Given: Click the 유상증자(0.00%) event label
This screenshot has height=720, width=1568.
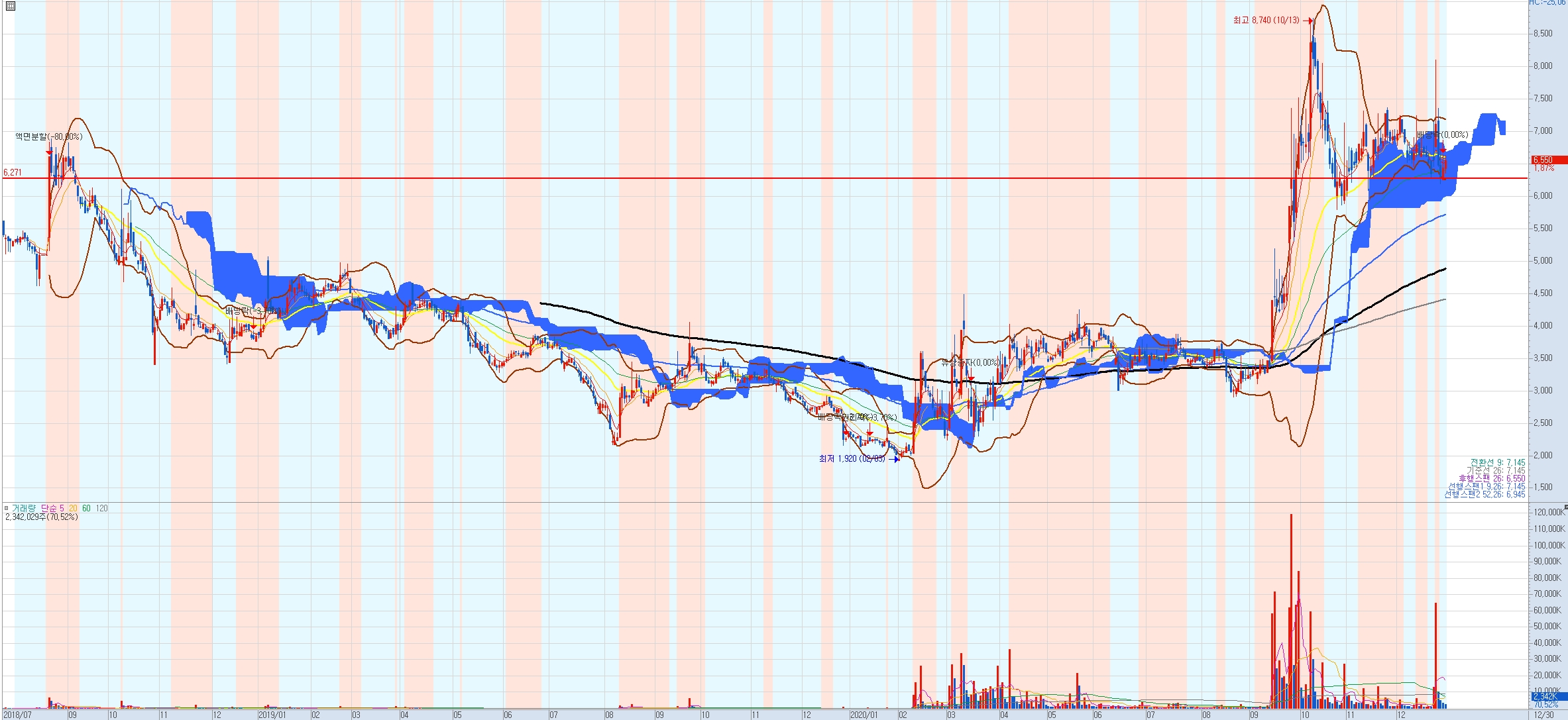Looking at the screenshot, I should click(x=970, y=363).
